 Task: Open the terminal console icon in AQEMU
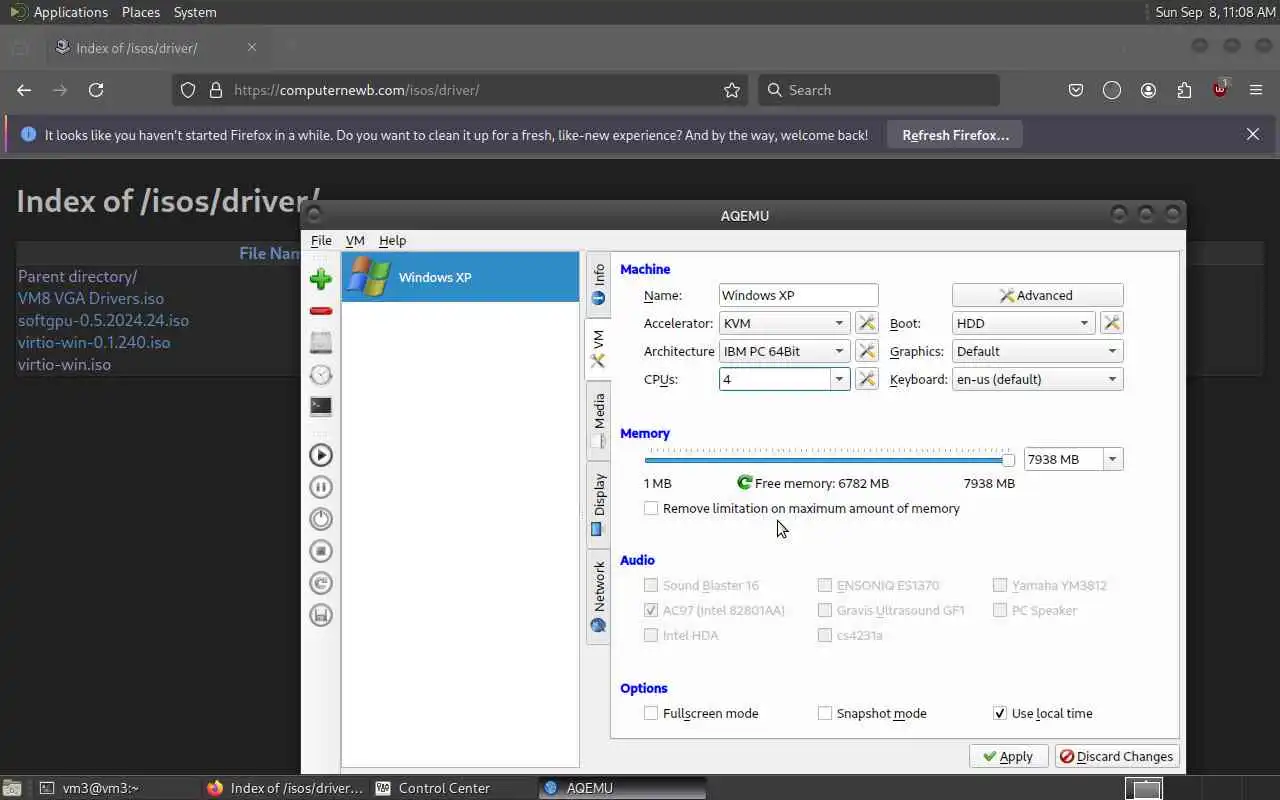pyautogui.click(x=321, y=407)
